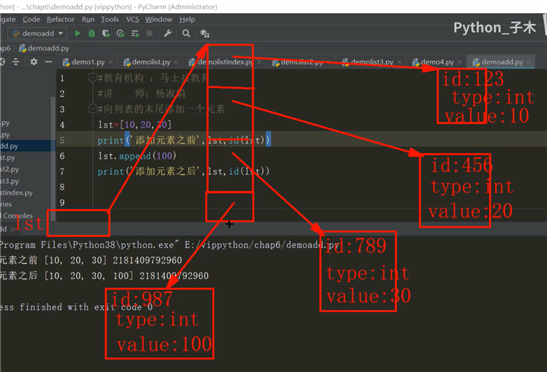This screenshot has height=372, width=547.
Task: Click the fold end marker at line 3
Action: (x=92, y=109)
